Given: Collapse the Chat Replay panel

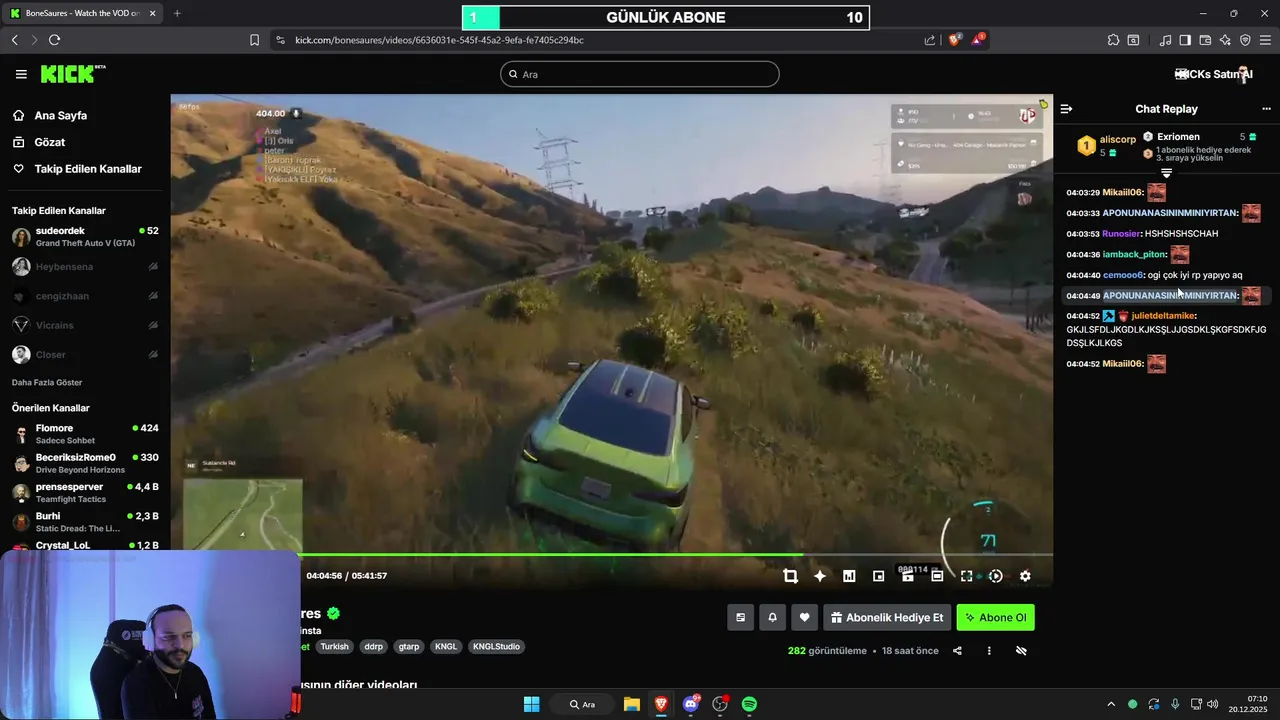Looking at the screenshot, I should [1066, 109].
